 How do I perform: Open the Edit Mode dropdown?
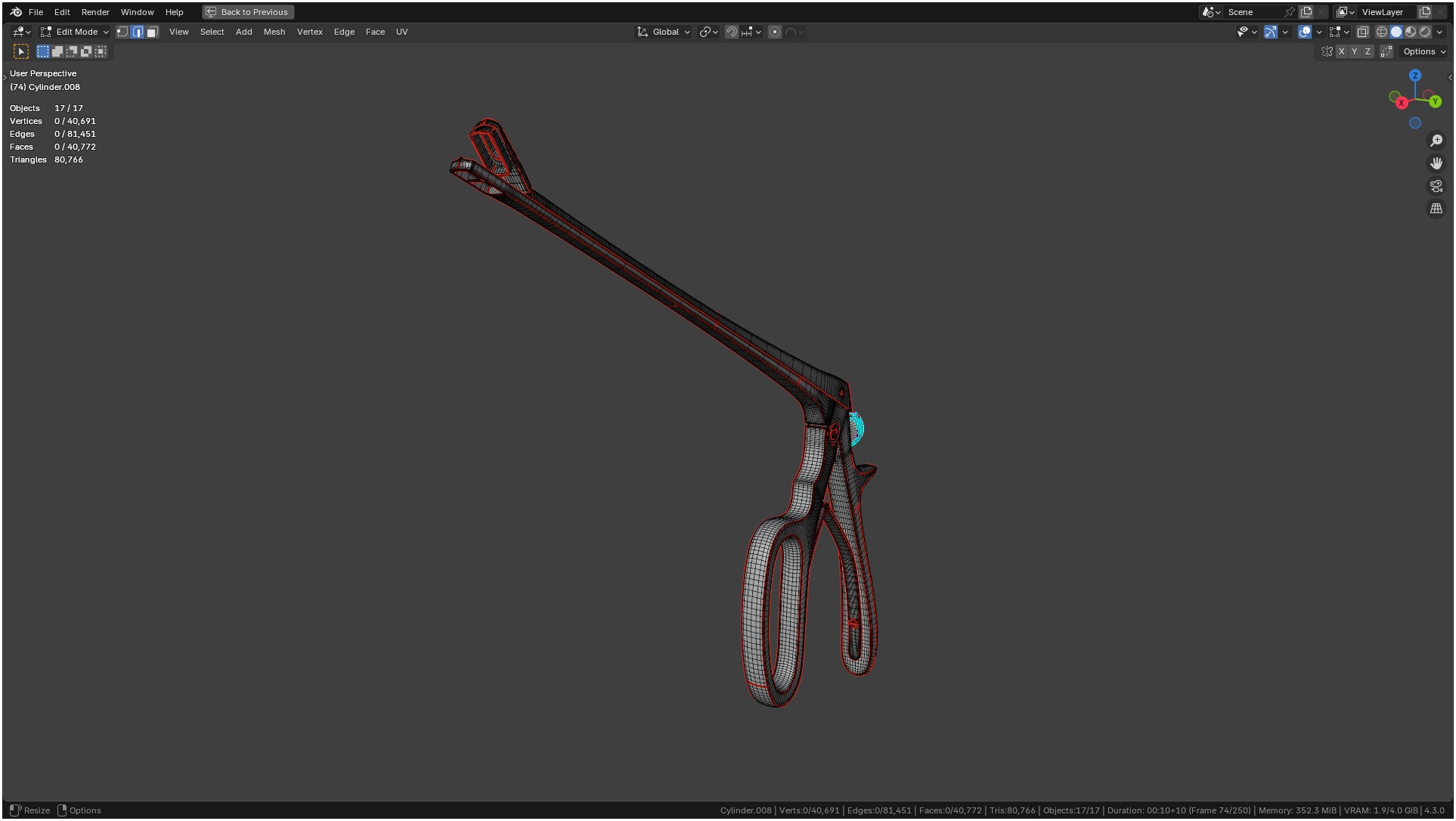76,32
